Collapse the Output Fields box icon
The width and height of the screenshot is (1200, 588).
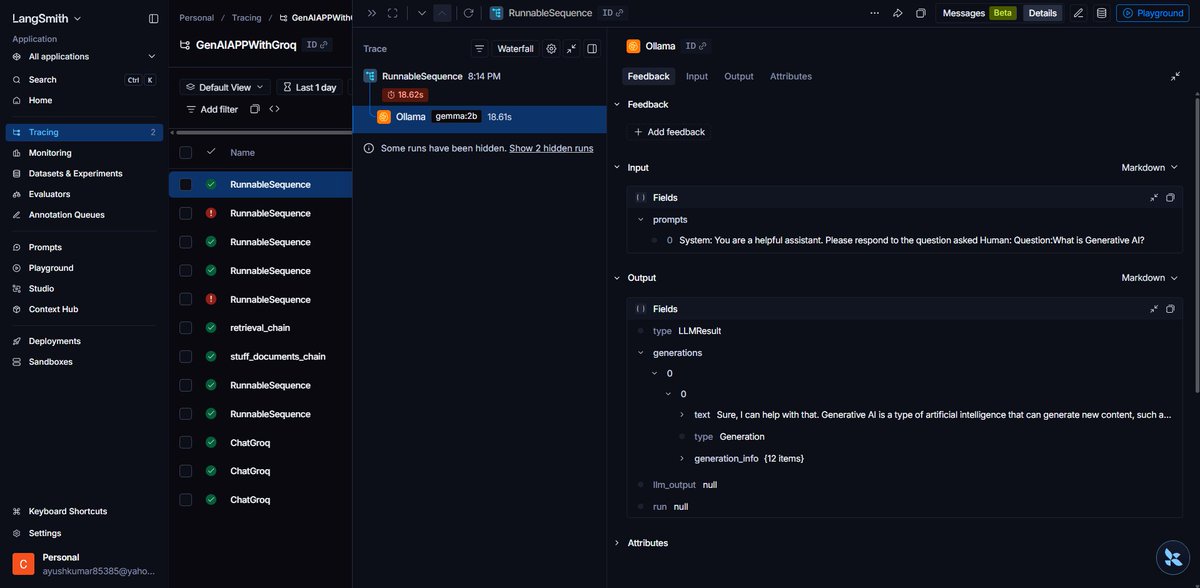point(1153,309)
